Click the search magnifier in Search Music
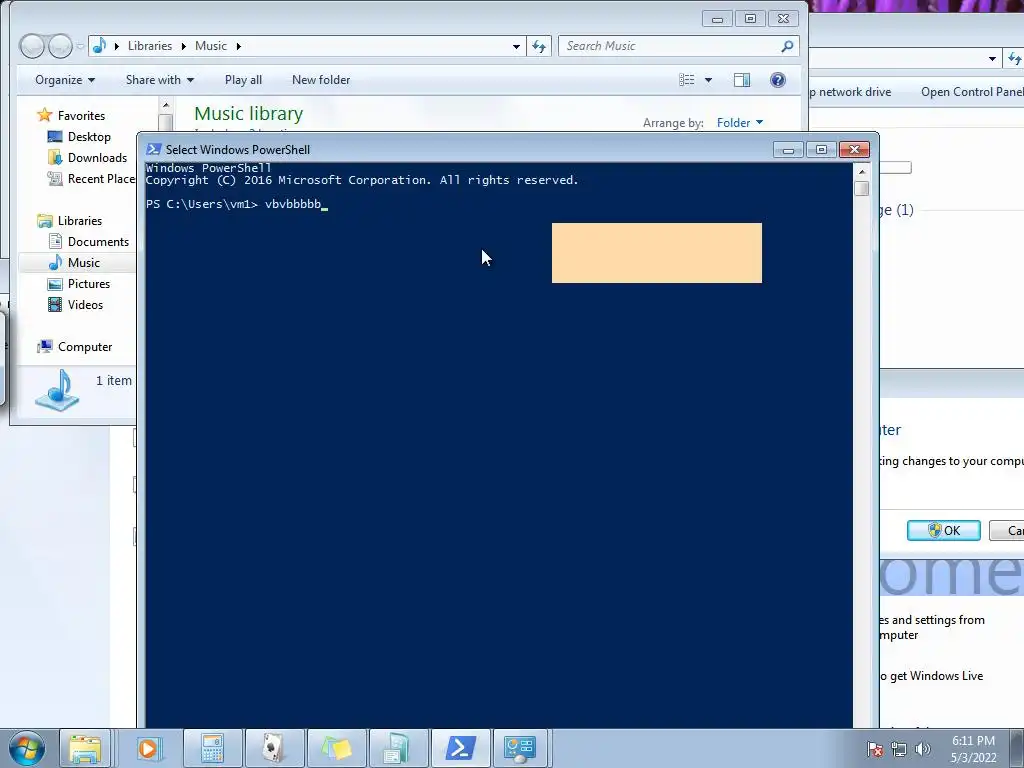The width and height of the screenshot is (1024, 768). point(787,46)
